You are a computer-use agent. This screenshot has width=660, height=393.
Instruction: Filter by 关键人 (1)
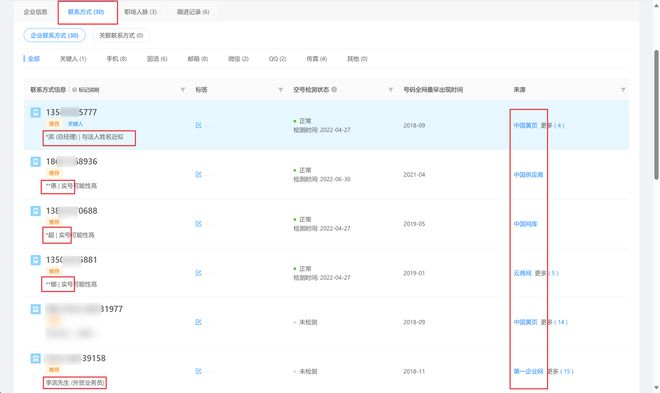click(x=73, y=58)
